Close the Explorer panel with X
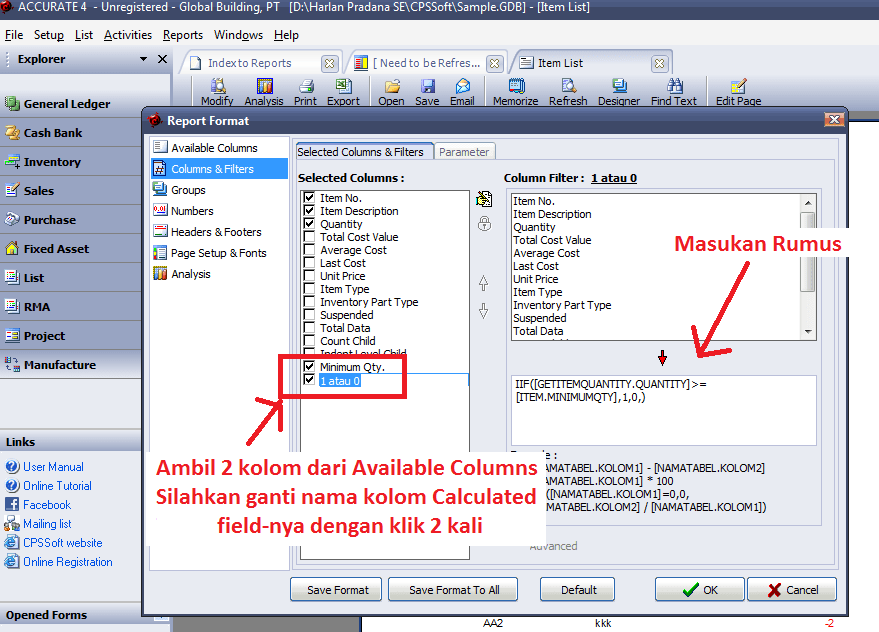879x632 pixels. coord(163,59)
